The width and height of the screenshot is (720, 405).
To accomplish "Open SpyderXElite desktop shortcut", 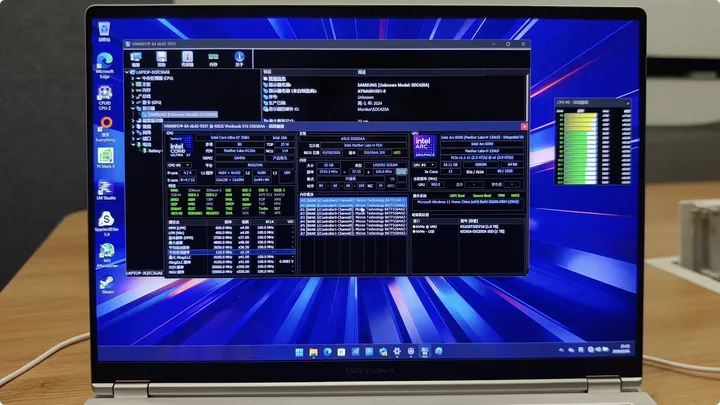I will point(107,224).
